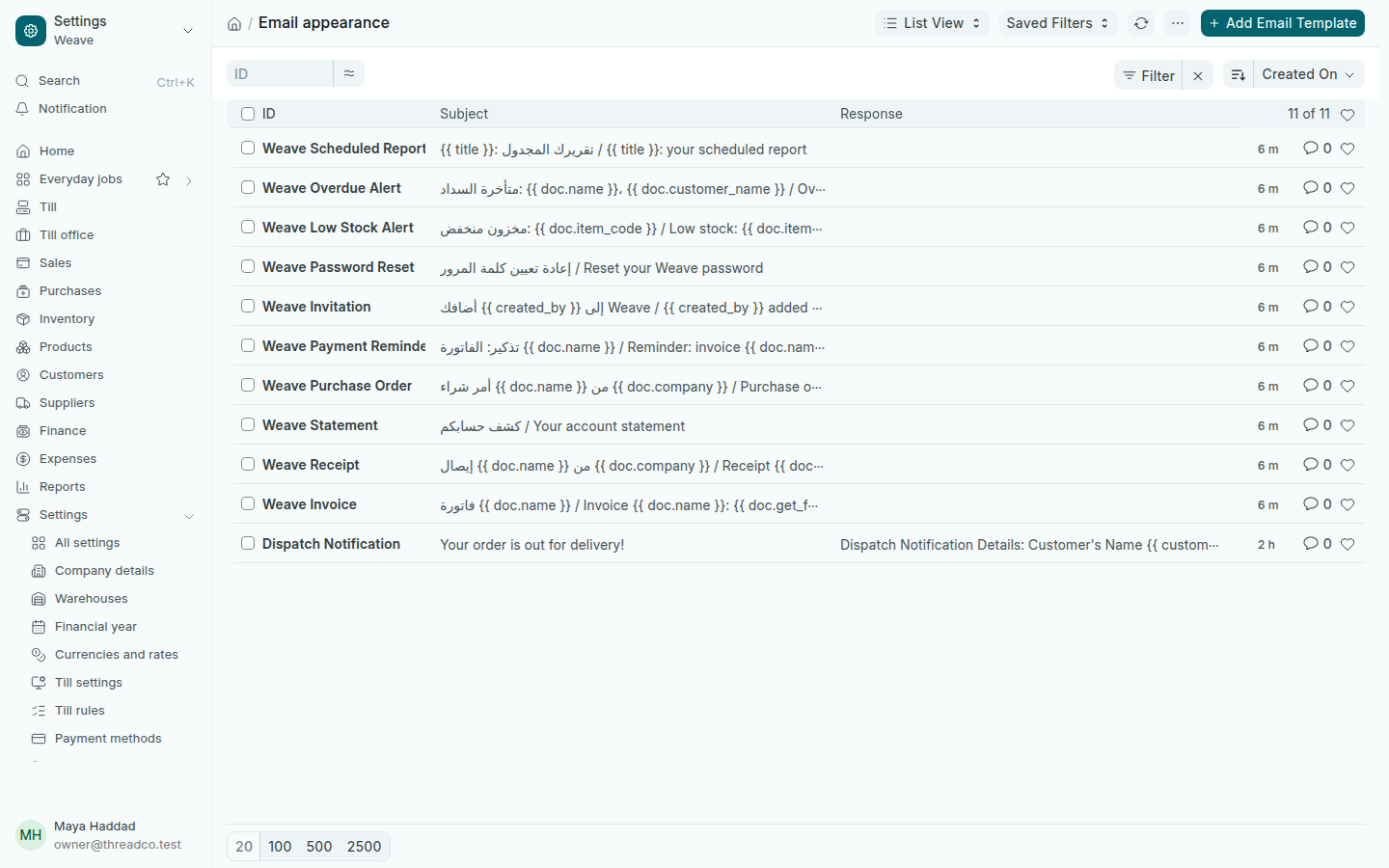Tick the Weave Password Reset checkbox
The width and height of the screenshot is (1389, 868).
pyautogui.click(x=248, y=266)
